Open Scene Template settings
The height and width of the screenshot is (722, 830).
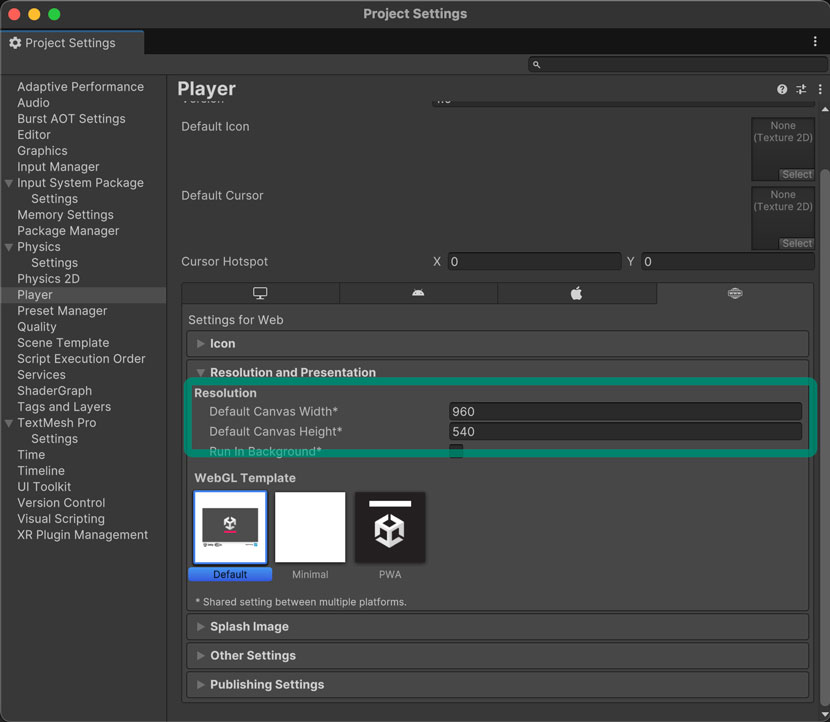(64, 343)
